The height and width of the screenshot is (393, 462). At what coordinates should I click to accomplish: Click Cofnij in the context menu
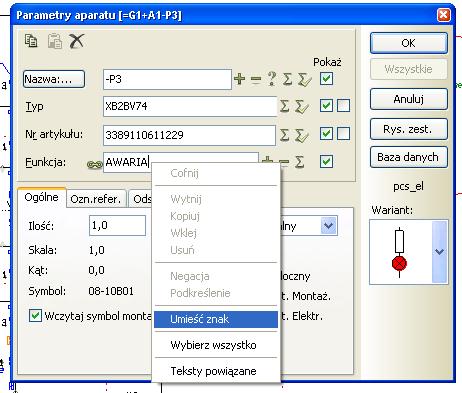pyautogui.click(x=216, y=173)
